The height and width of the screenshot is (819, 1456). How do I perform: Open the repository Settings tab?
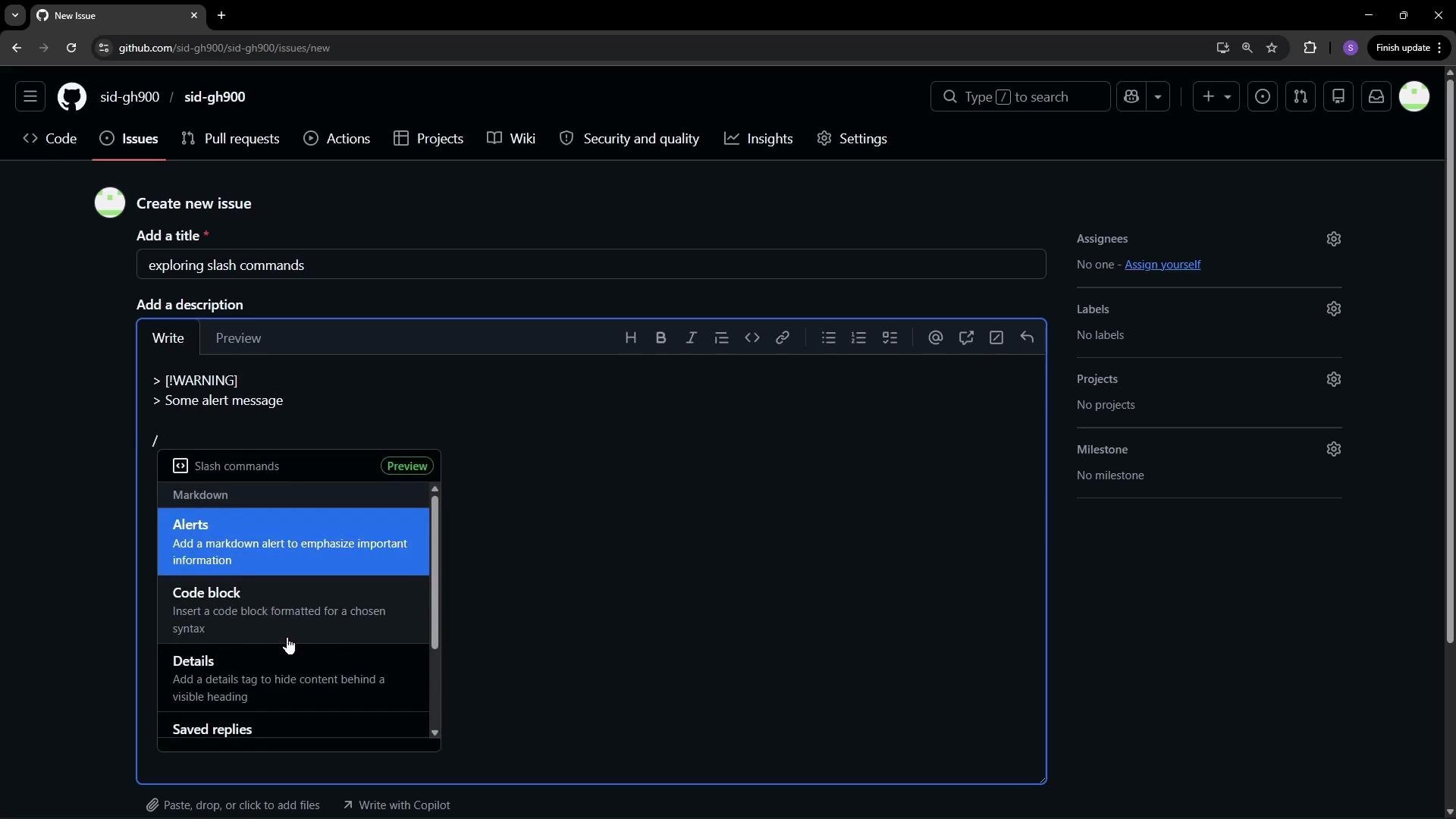coord(852,139)
